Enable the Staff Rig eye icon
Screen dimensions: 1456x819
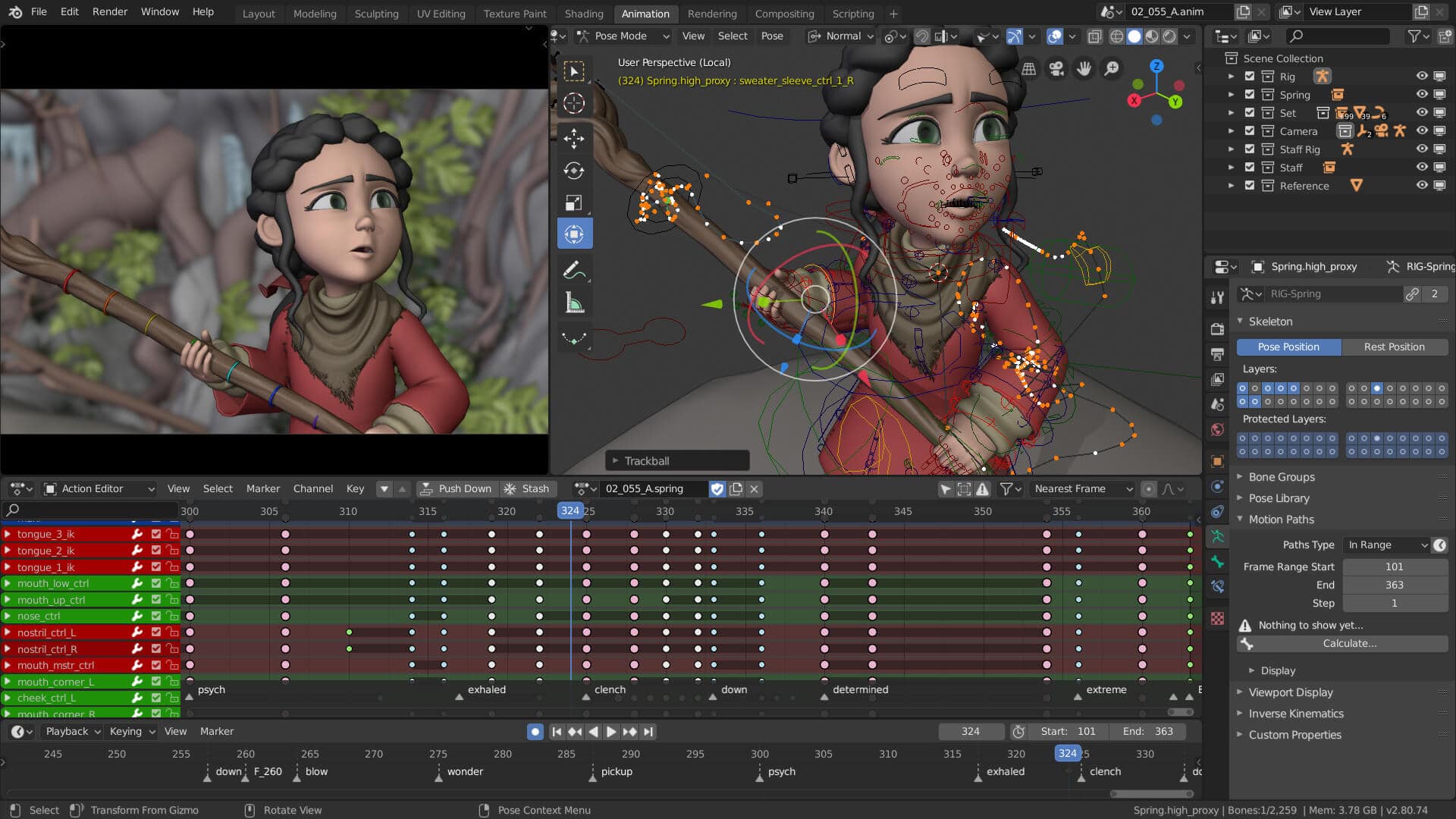(1422, 149)
